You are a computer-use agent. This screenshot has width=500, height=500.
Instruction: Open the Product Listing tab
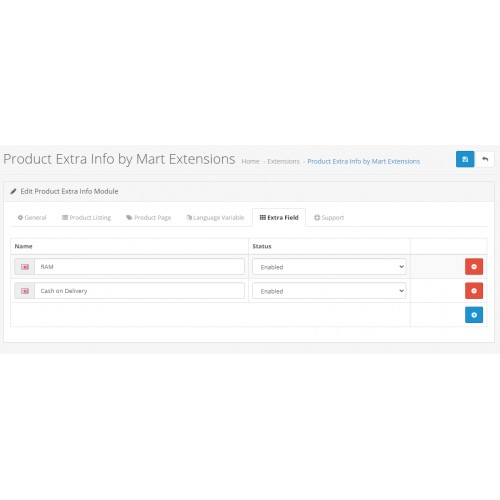pos(86,218)
